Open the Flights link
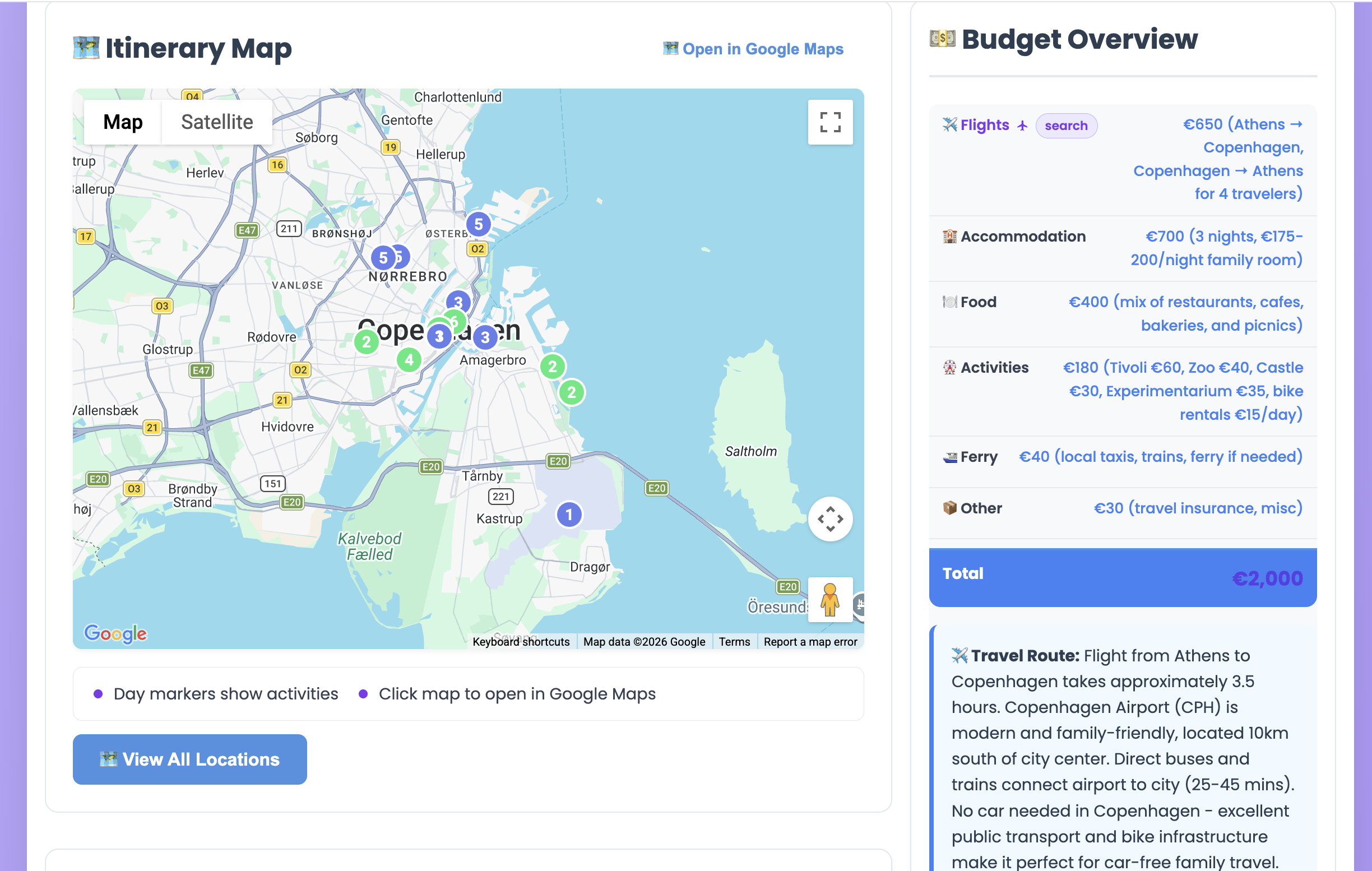Viewport: 1372px width, 871px height. pos(985,125)
